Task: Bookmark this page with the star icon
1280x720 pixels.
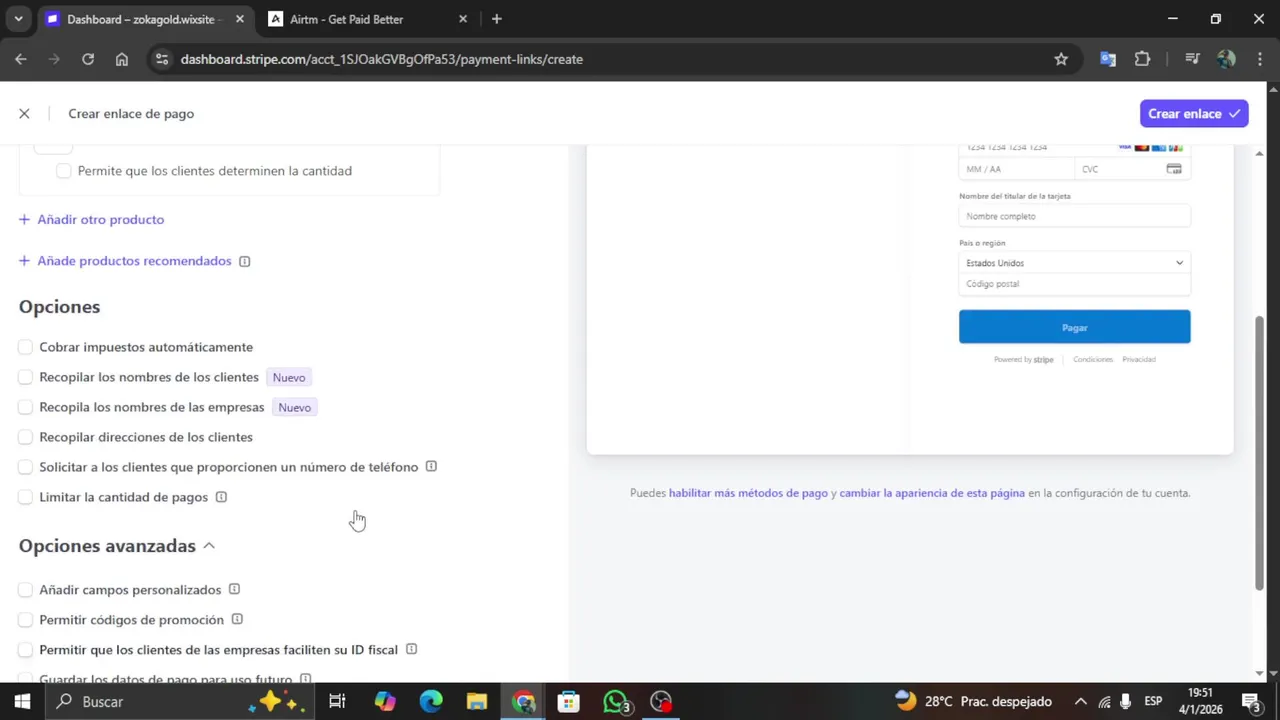Action: click(1061, 59)
